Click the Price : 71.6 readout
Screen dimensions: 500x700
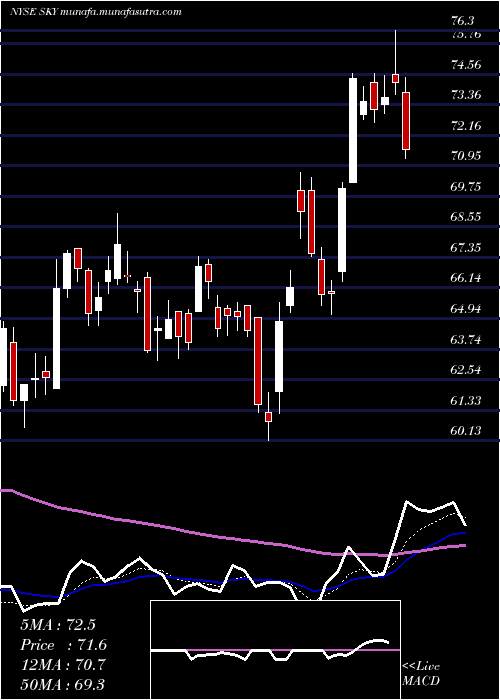pos(64,645)
